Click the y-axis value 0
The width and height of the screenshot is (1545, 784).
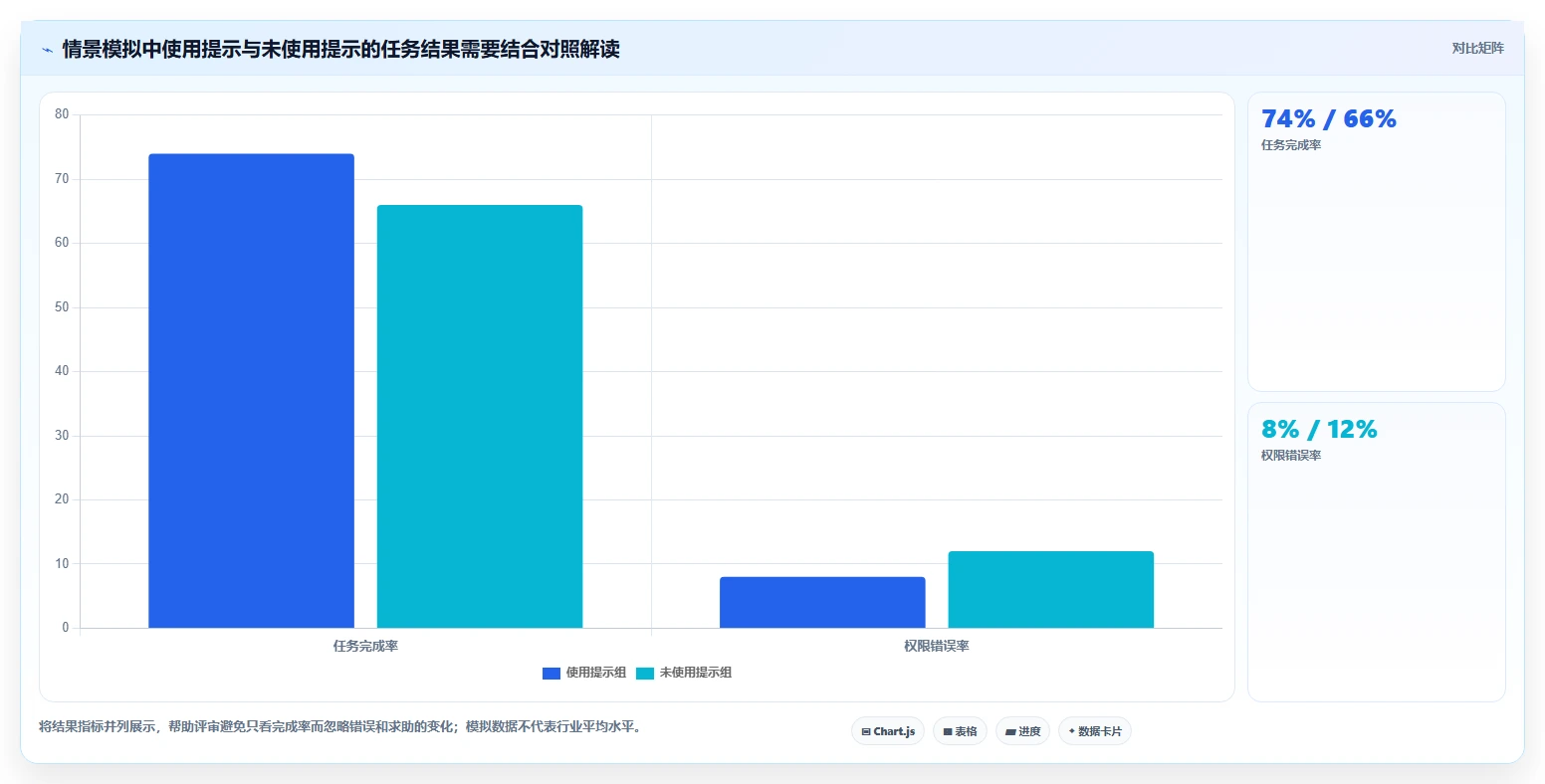pos(66,628)
